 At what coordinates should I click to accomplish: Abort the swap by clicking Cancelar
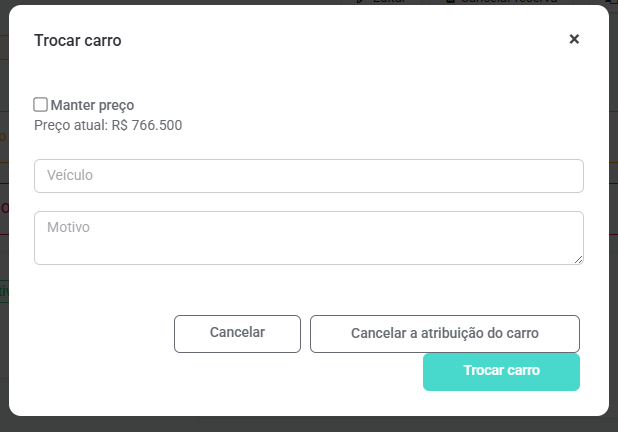tap(237, 334)
